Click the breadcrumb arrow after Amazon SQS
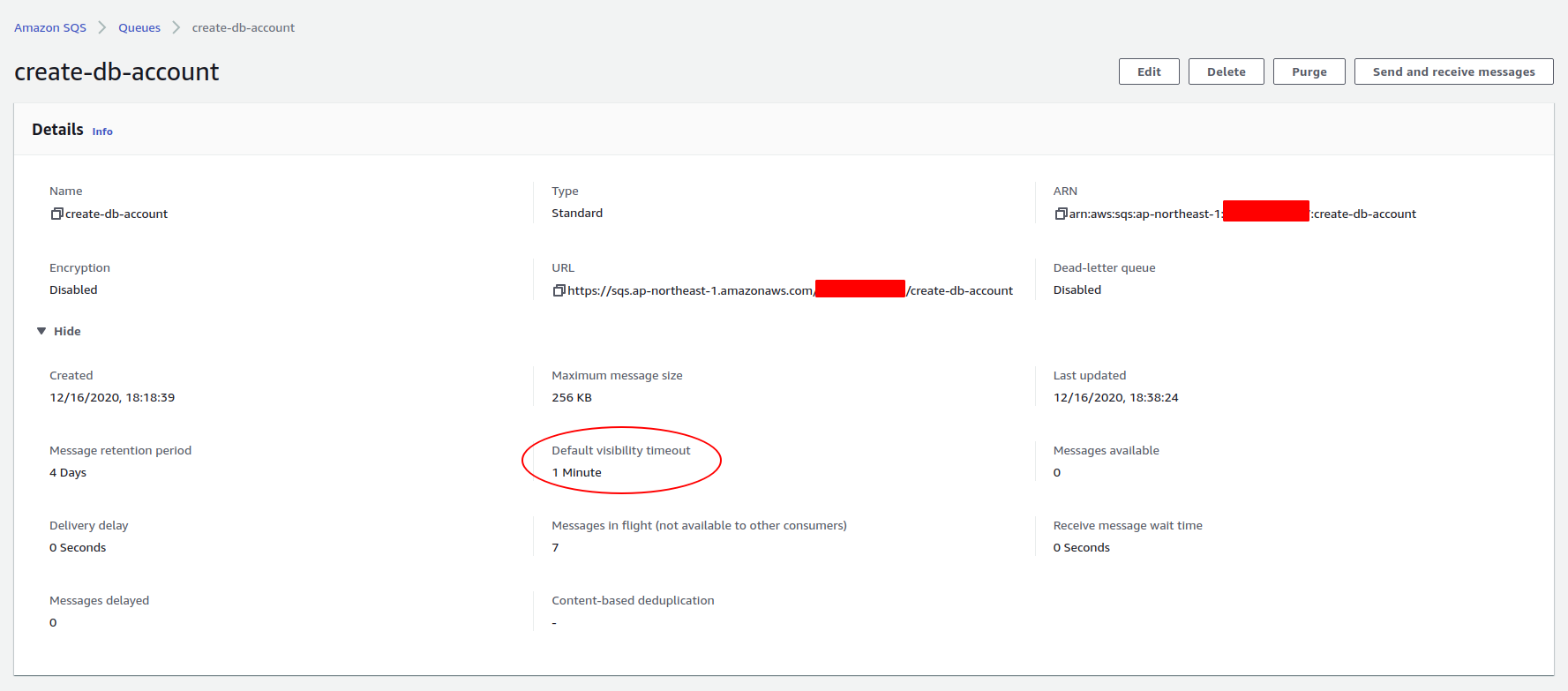This screenshot has width=1568, height=691. point(102,27)
